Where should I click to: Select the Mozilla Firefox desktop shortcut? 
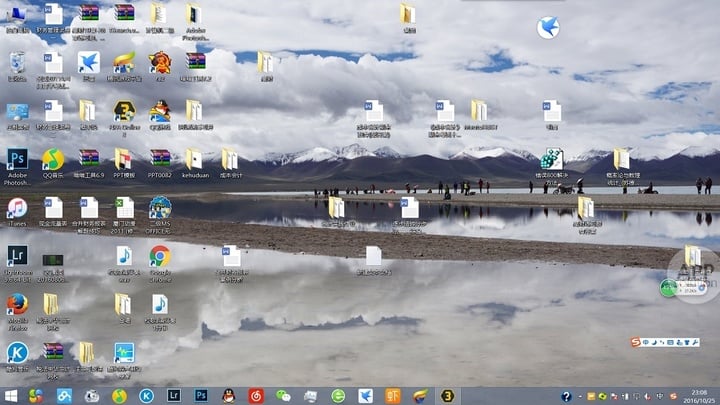click(x=17, y=312)
